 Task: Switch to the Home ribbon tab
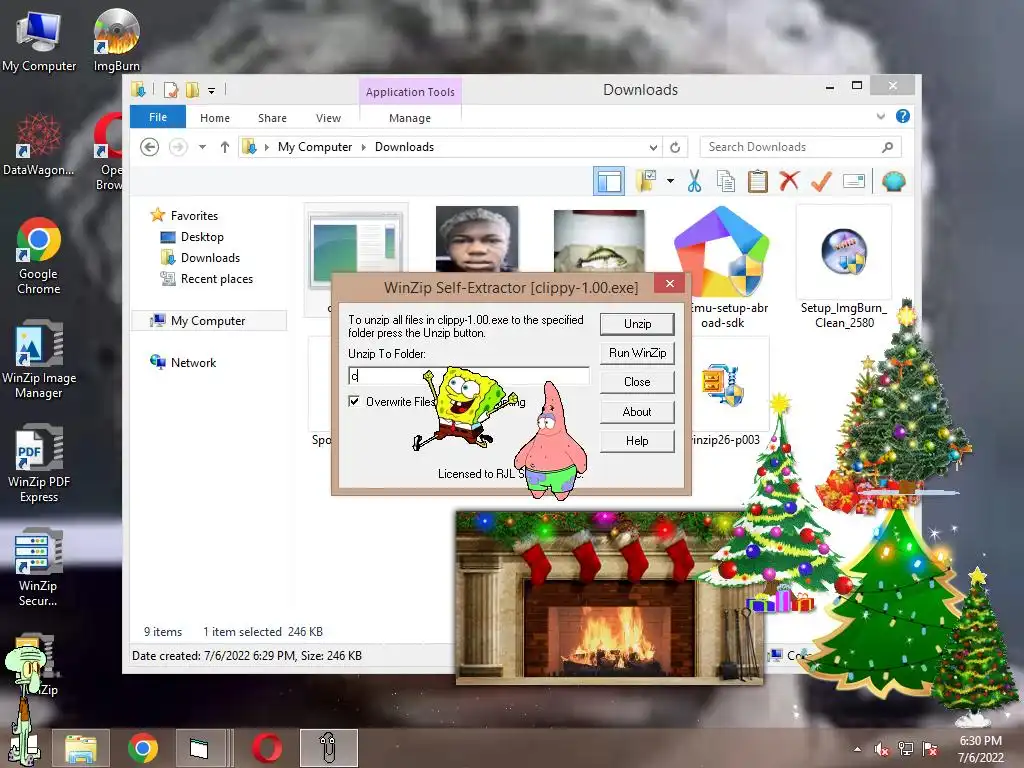[215, 118]
